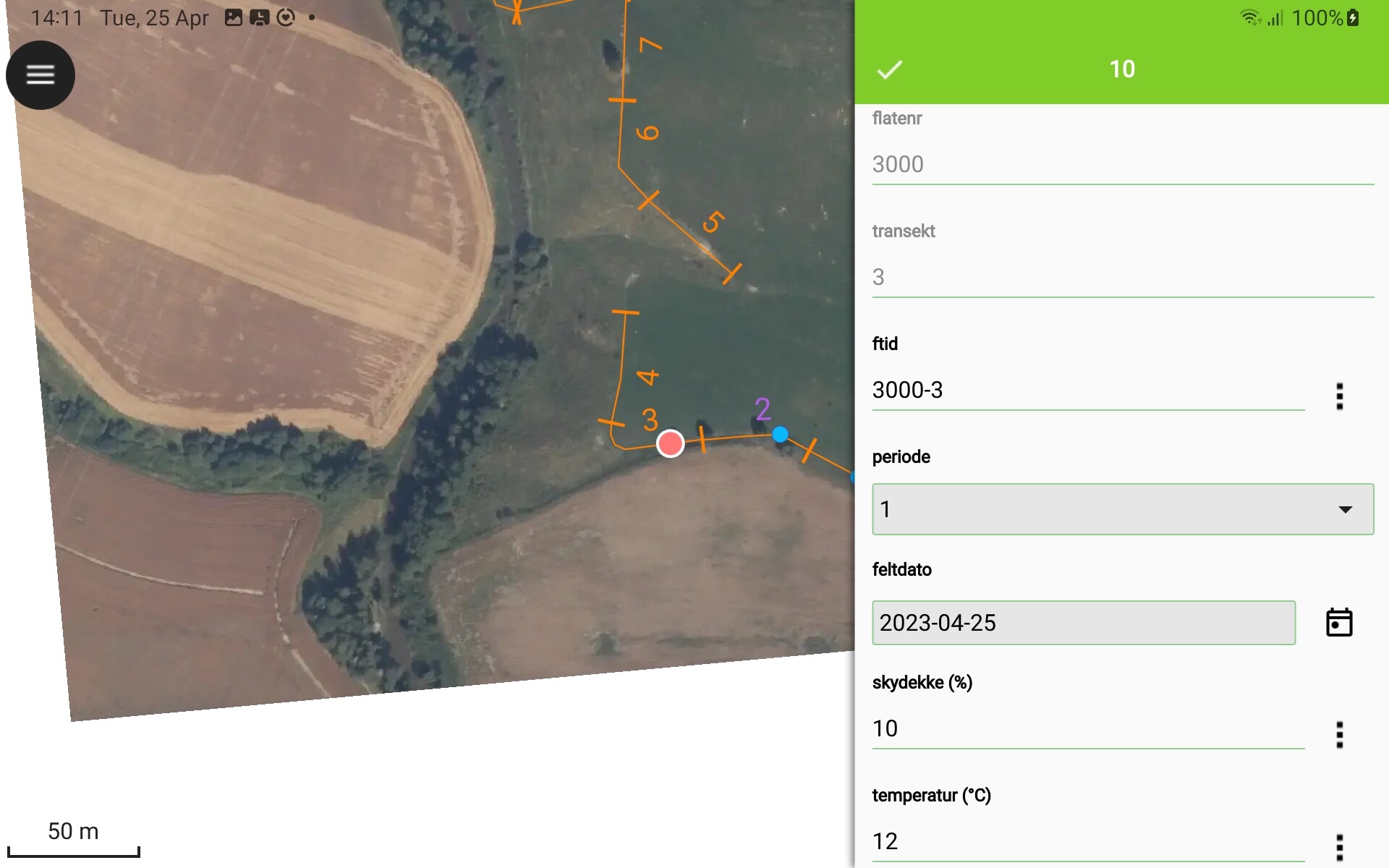Confirm the form with the checkmark icon
The height and width of the screenshot is (868, 1389).
click(x=889, y=69)
